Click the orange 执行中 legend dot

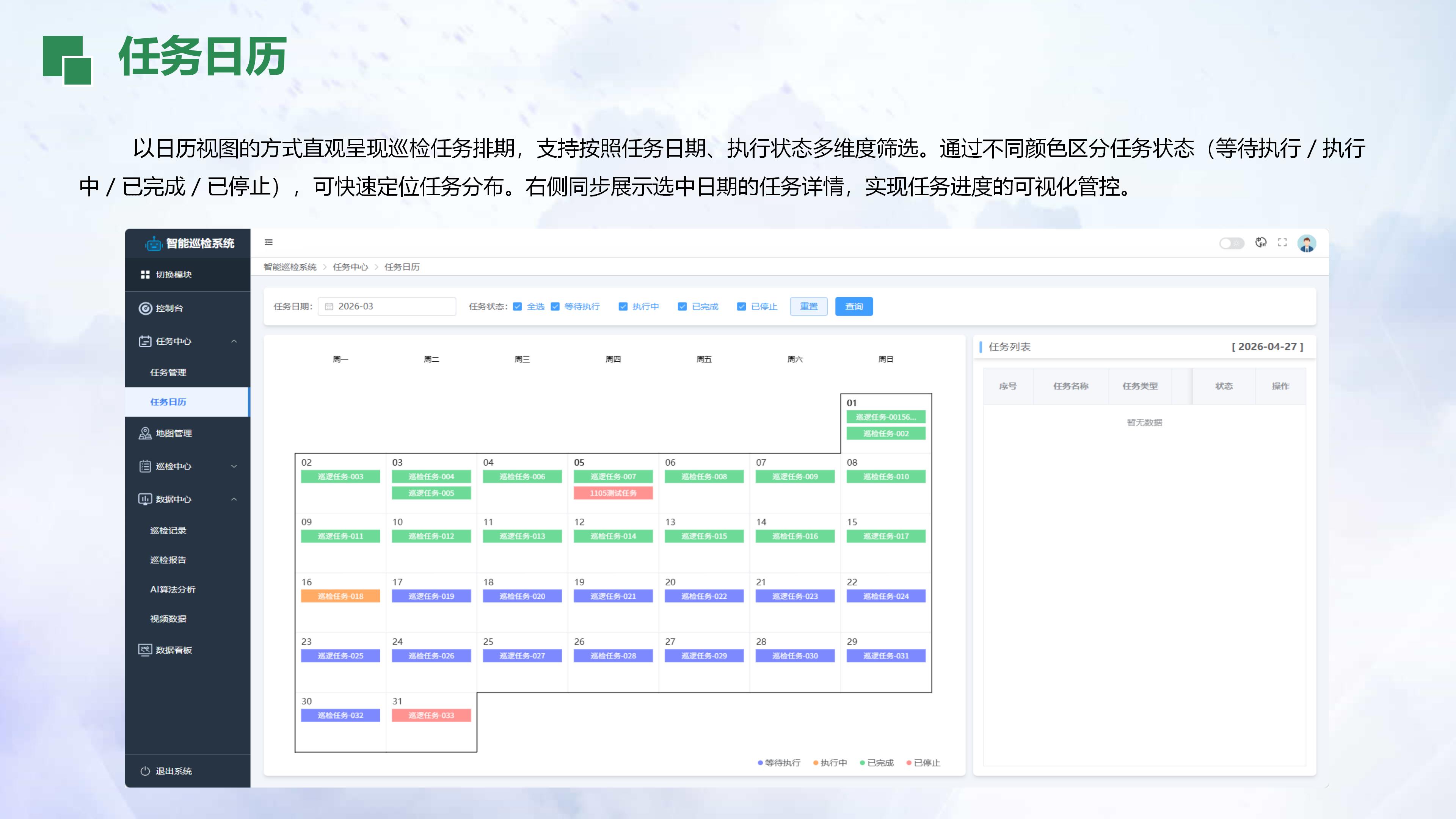click(816, 763)
